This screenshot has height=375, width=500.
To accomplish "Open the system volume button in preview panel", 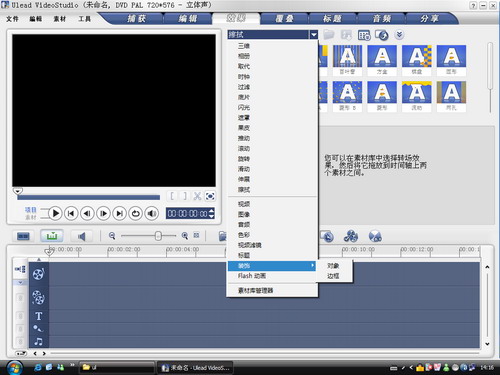I will (x=152, y=213).
